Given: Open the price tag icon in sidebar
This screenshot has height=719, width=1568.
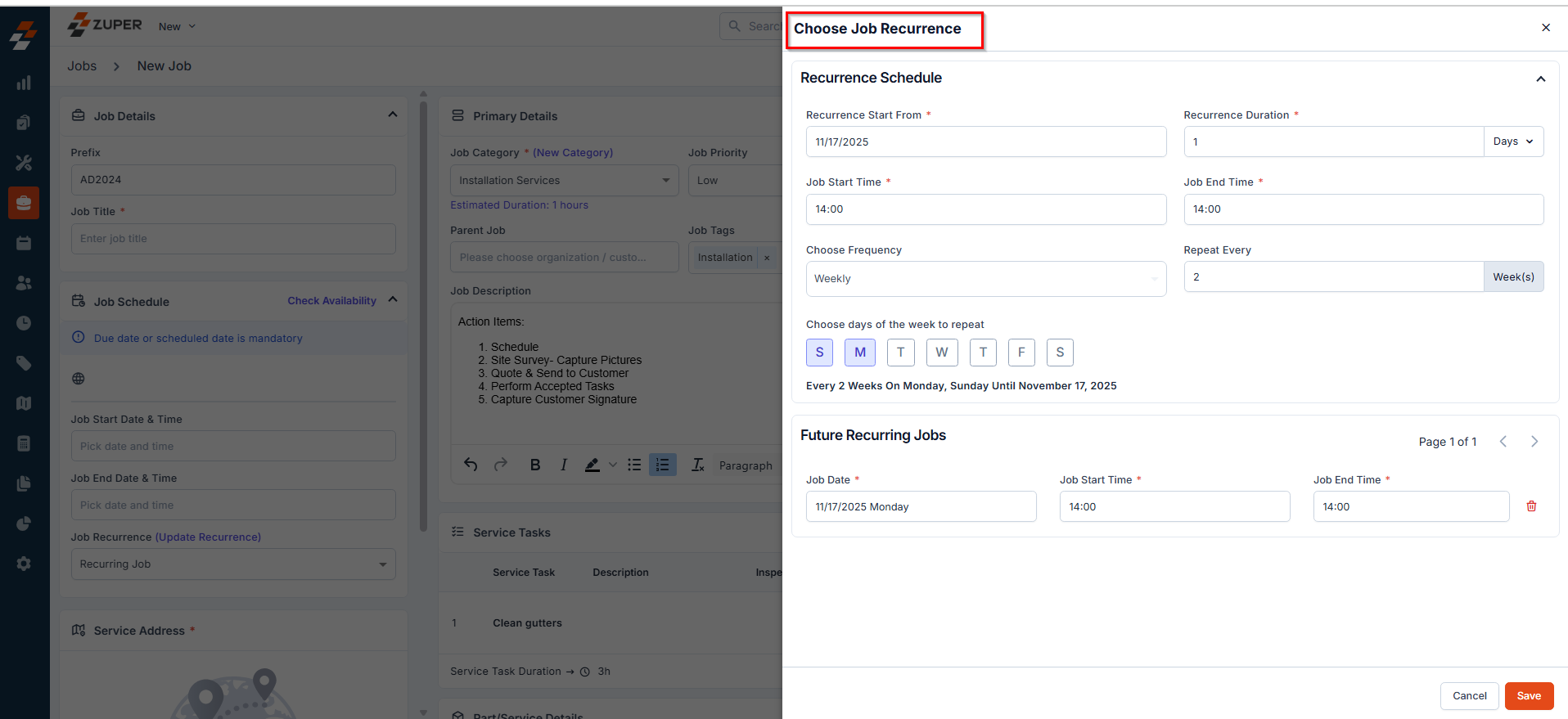Looking at the screenshot, I should click(24, 363).
